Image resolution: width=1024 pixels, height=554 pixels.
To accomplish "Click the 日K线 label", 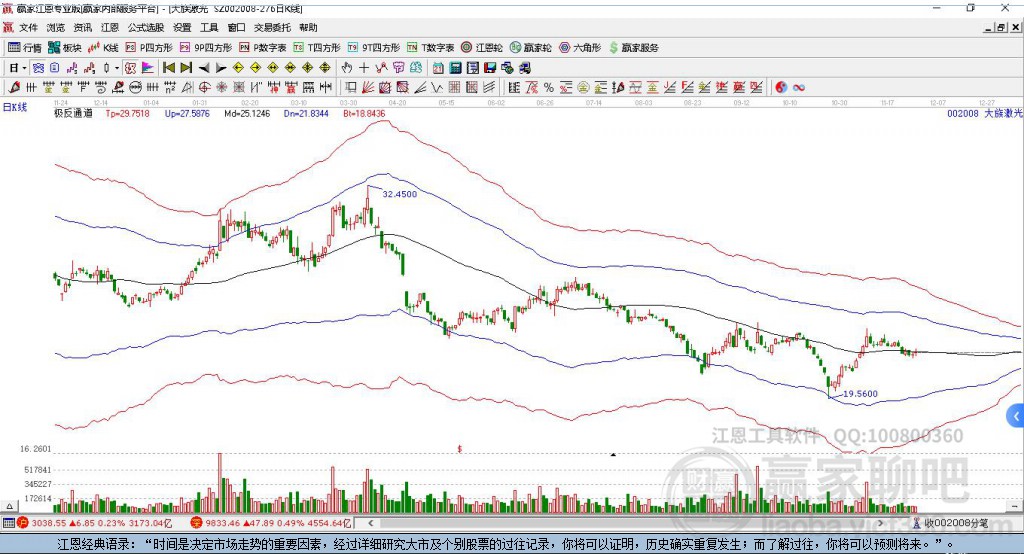I will 15,107.
